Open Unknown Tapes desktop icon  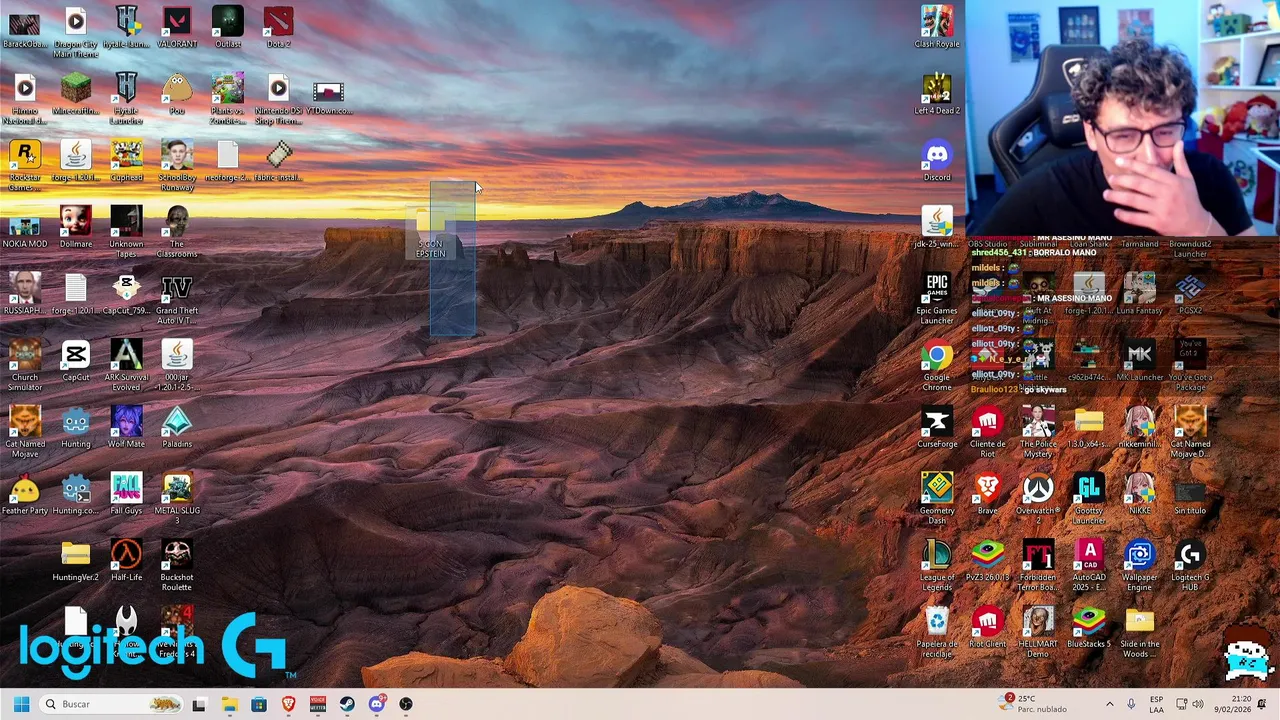point(126,232)
